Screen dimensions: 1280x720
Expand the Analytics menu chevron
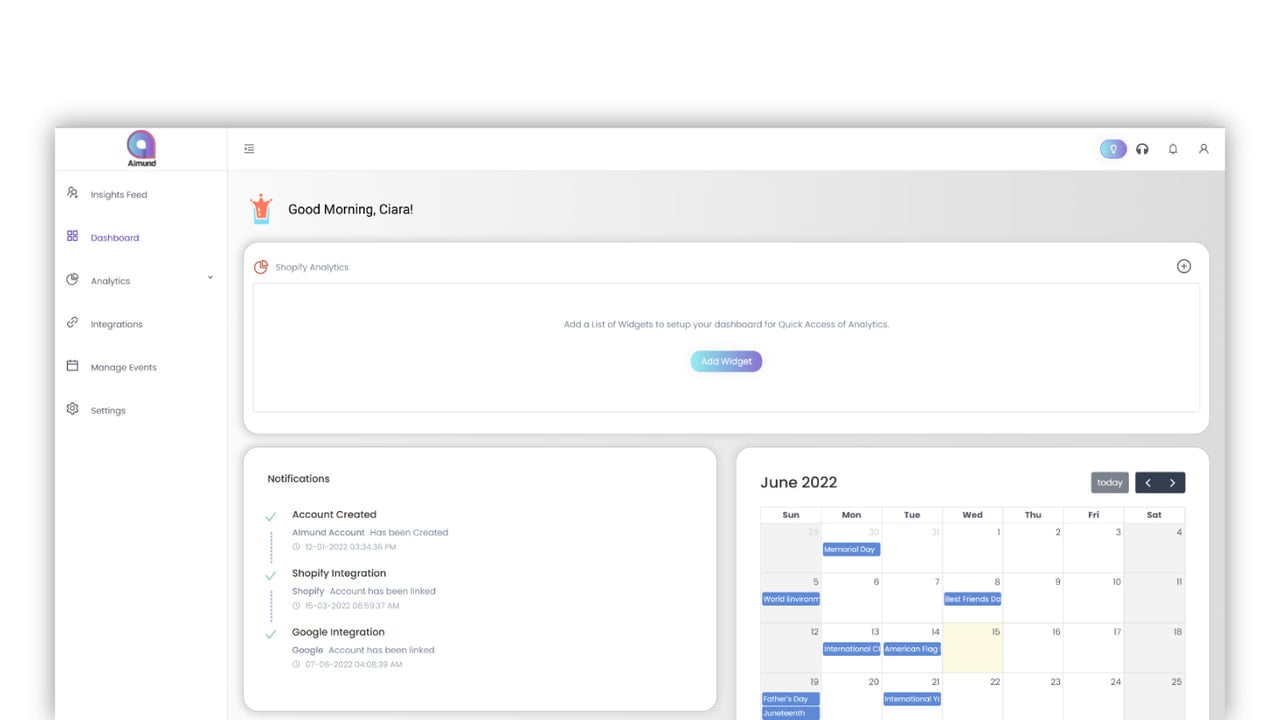(210, 278)
